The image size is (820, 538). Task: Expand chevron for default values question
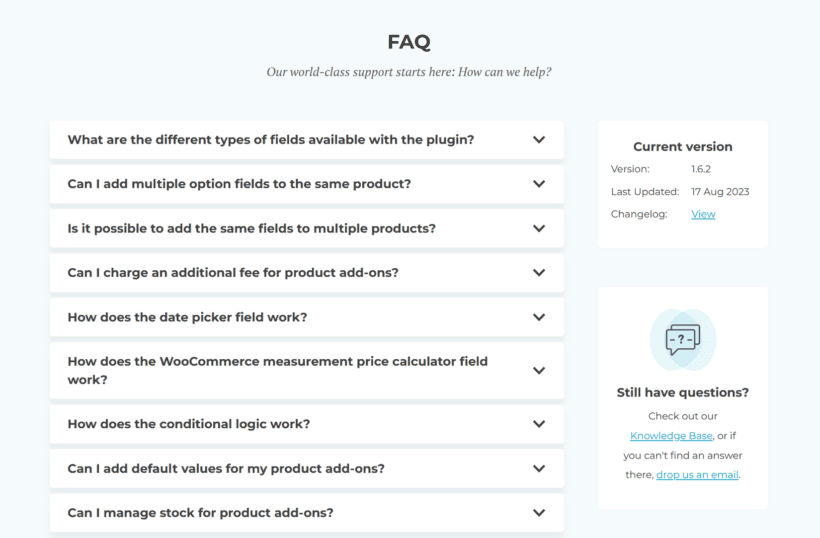(x=539, y=468)
